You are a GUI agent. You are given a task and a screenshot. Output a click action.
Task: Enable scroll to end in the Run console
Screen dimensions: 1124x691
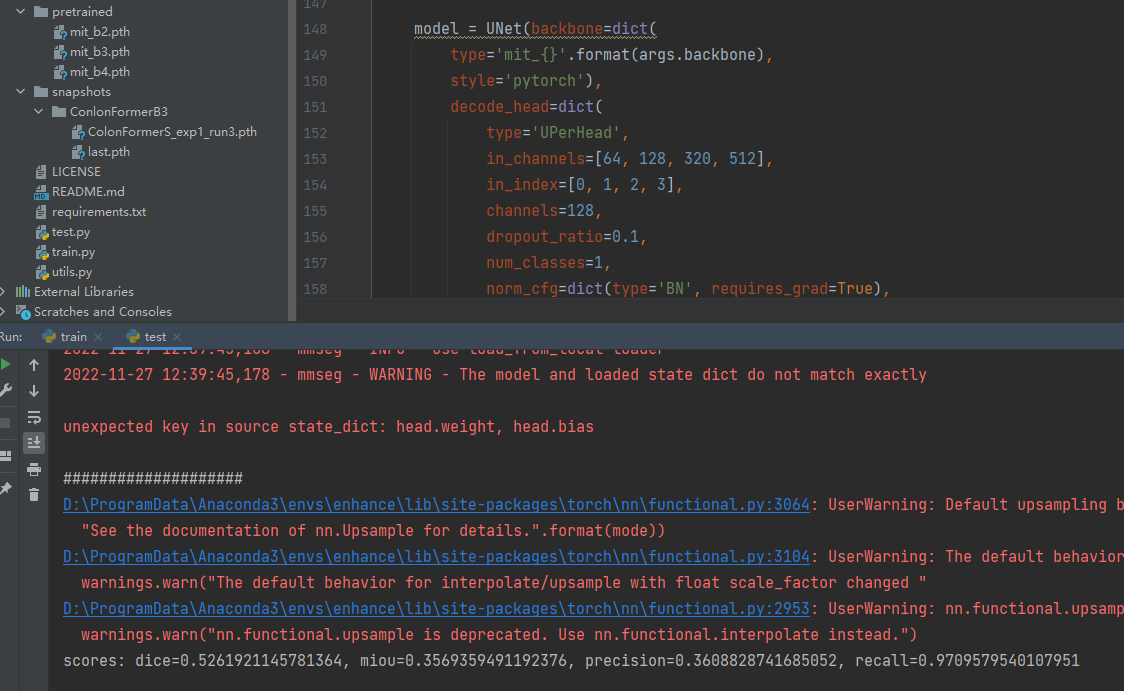pos(33,442)
